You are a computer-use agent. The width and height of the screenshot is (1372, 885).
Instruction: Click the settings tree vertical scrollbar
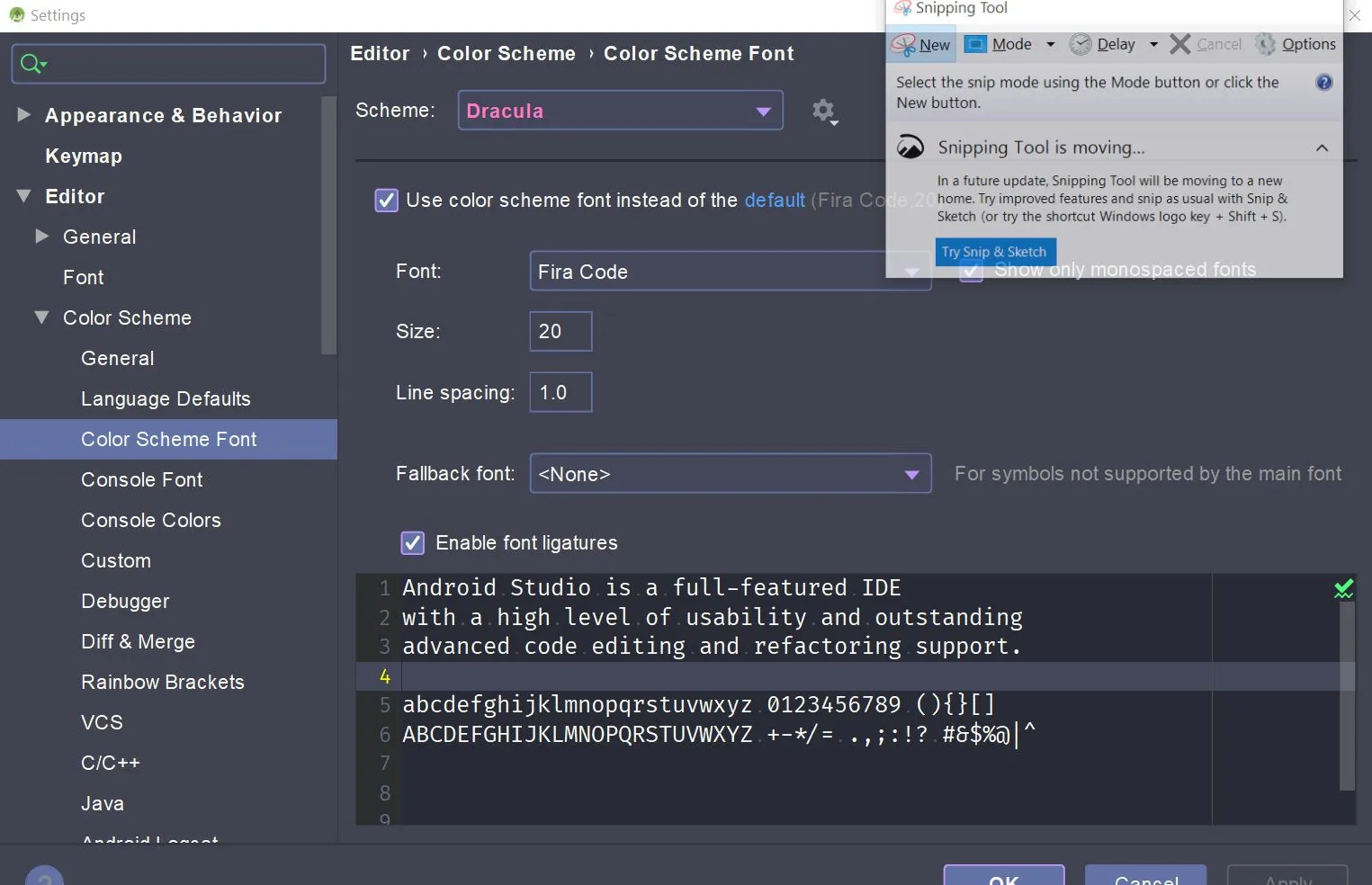328,225
